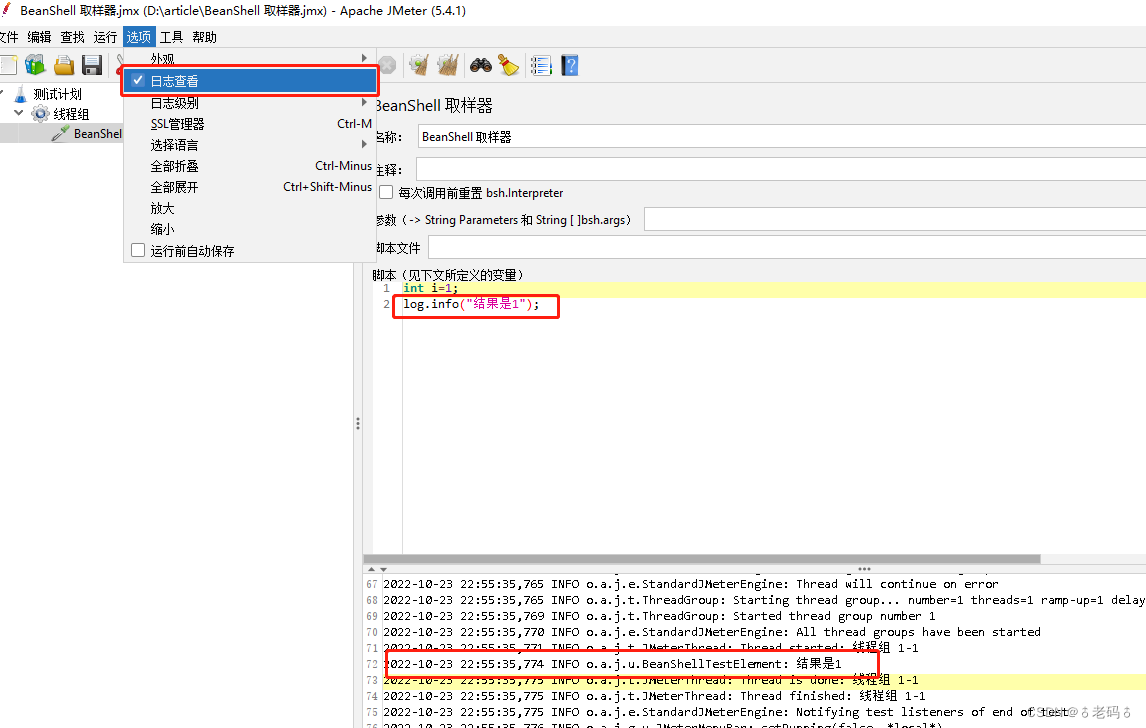The width and height of the screenshot is (1146, 728).
Task: Open the Help book icon
Action: click(569, 64)
